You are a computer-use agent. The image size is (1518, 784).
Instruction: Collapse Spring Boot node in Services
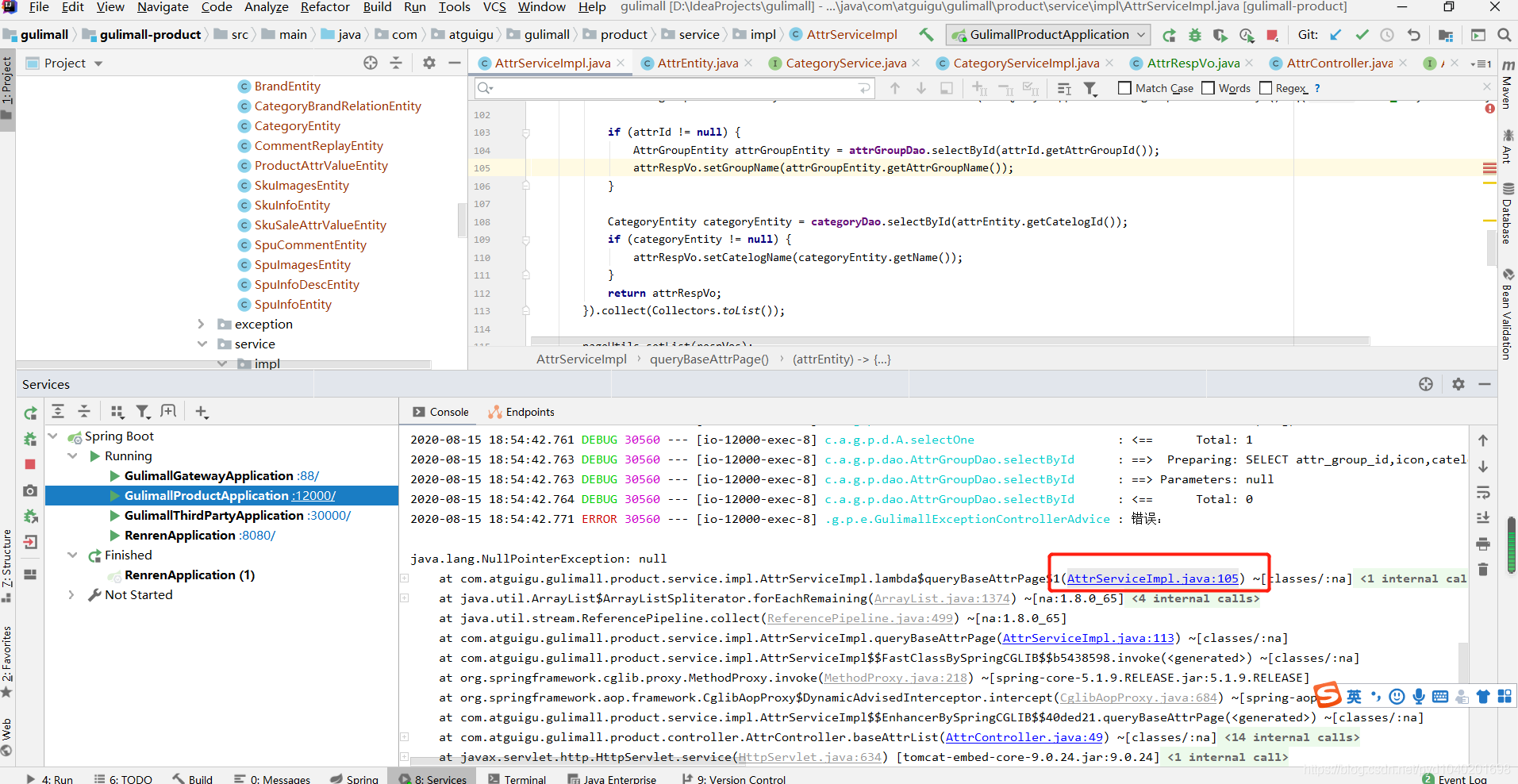click(x=53, y=436)
